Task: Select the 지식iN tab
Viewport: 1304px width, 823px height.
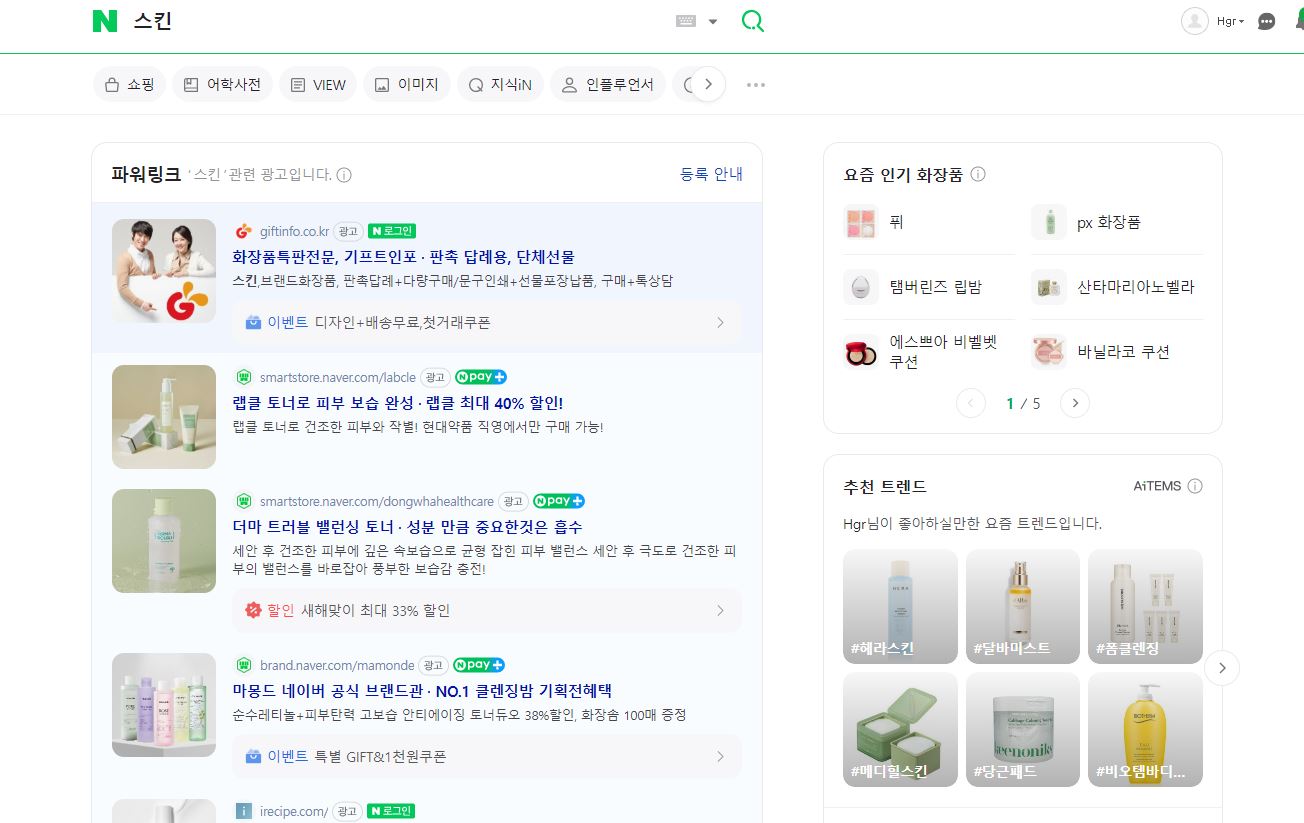Action: [x=500, y=85]
